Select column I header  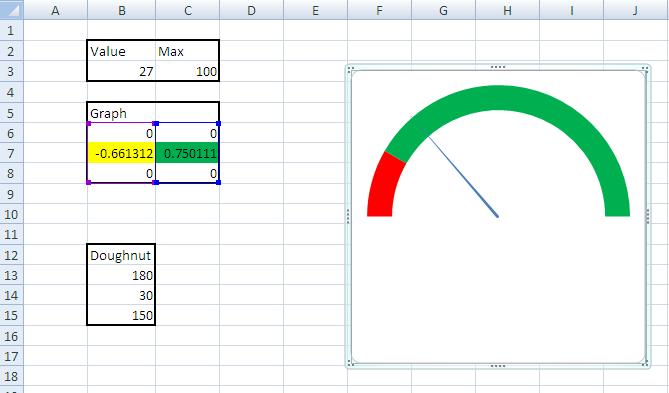coord(572,9)
